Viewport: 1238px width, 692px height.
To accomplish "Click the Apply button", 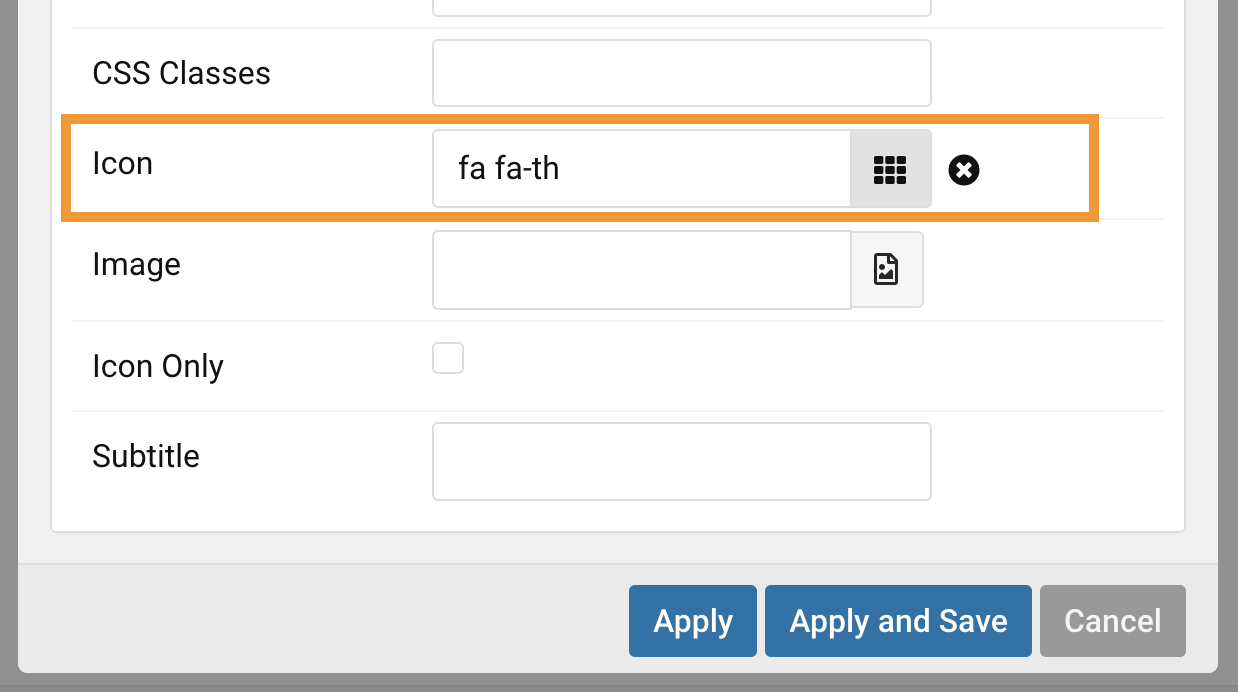I will [693, 621].
